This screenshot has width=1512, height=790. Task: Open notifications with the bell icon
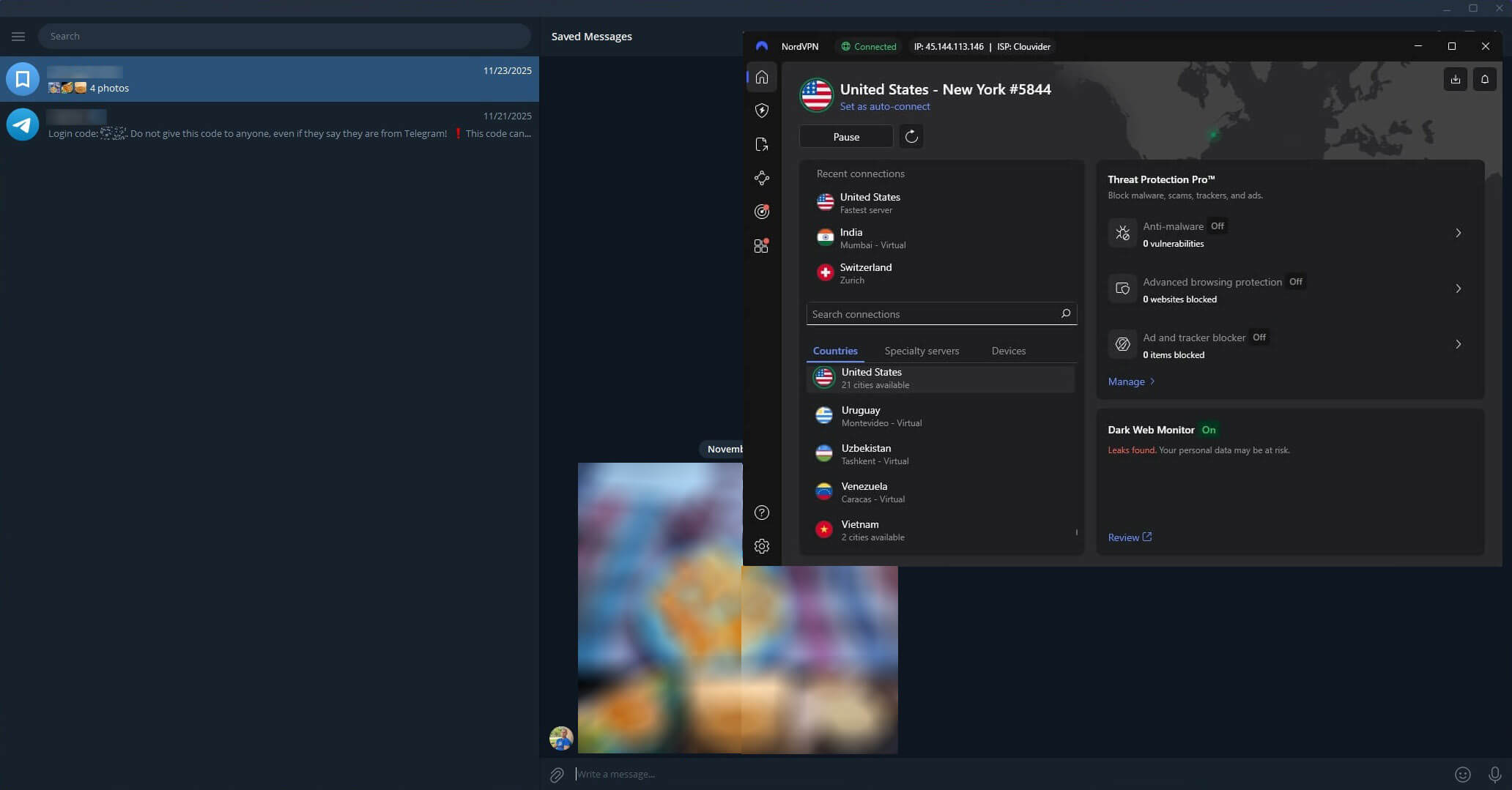click(x=1485, y=79)
